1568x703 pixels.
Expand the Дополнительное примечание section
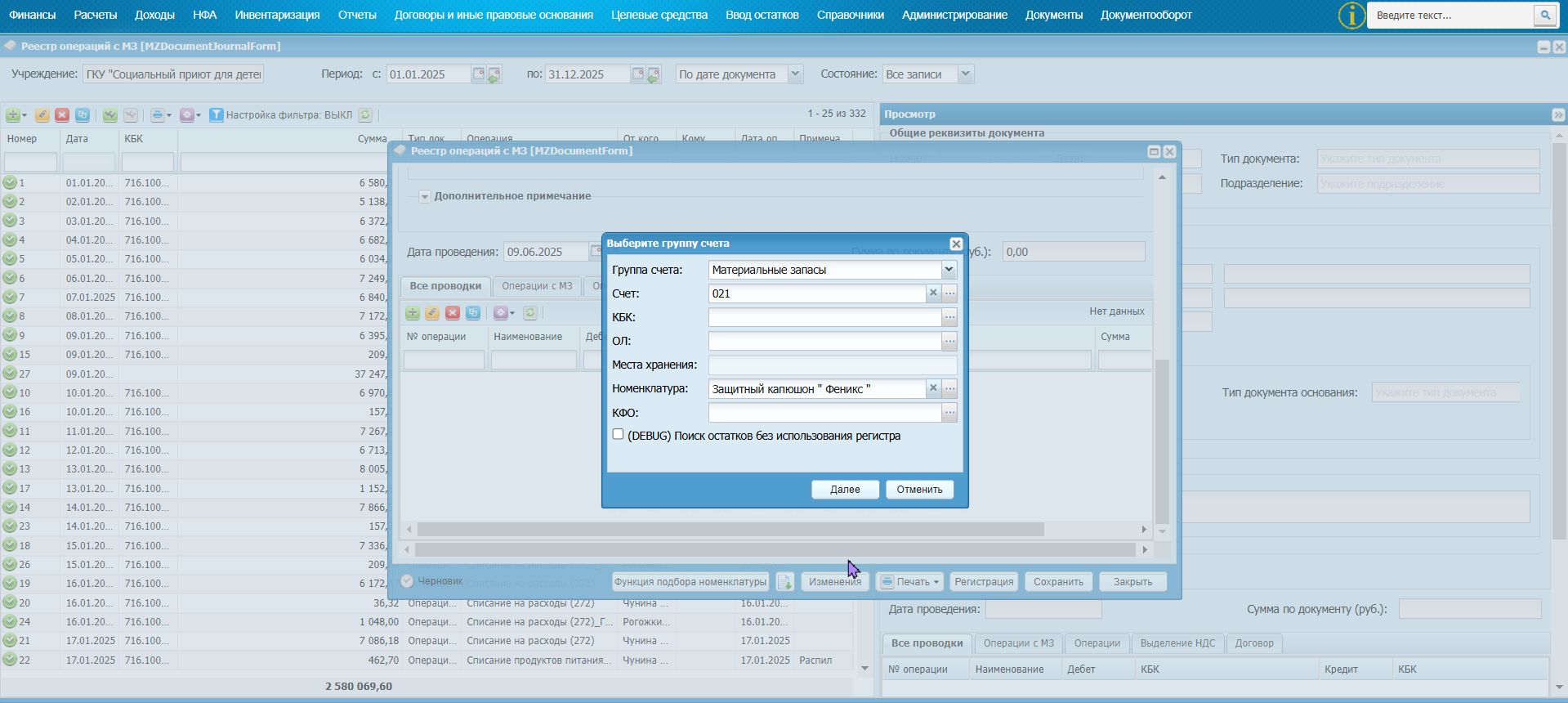[x=425, y=196]
